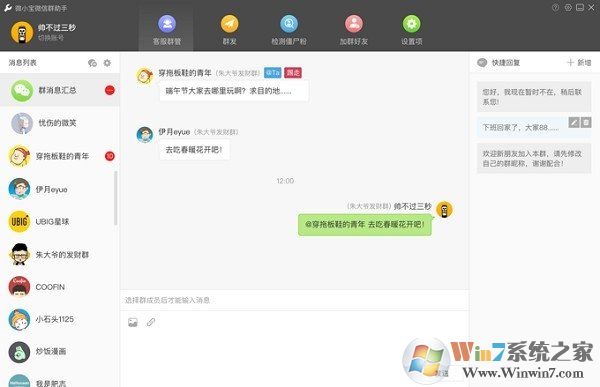Click the blue @Ta button
Image resolution: width=600 pixels, height=387 pixels.
(273, 72)
